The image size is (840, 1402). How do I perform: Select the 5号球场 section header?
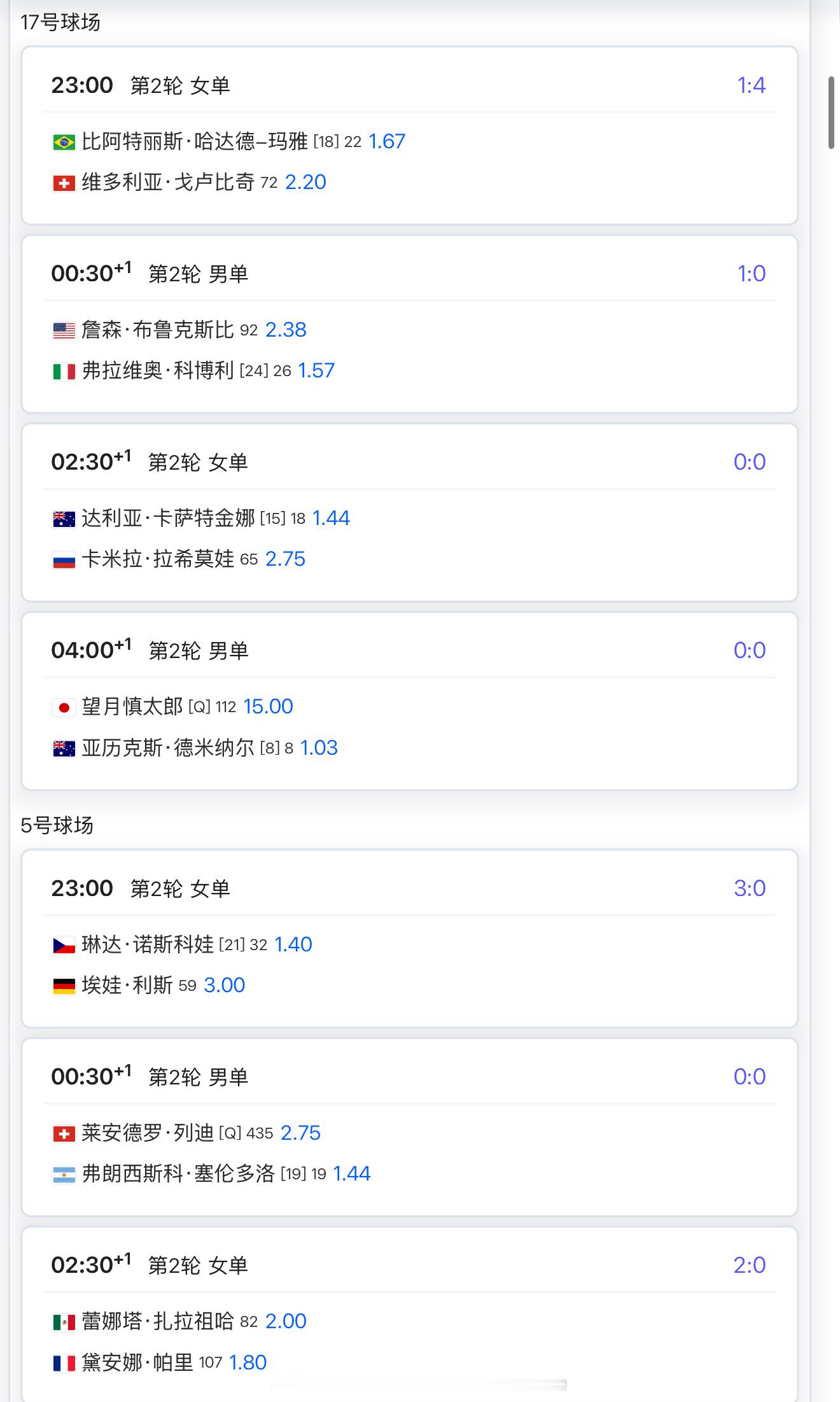pyautogui.click(x=57, y=825)
